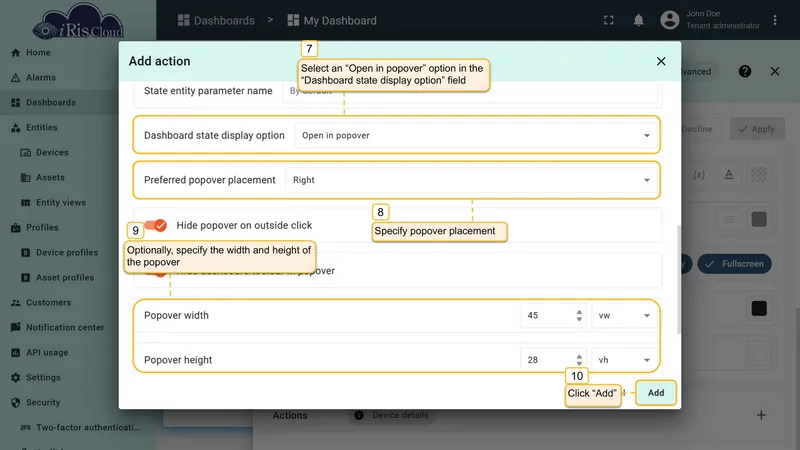
Task: Click the Apply button
Action: point(757,129)
